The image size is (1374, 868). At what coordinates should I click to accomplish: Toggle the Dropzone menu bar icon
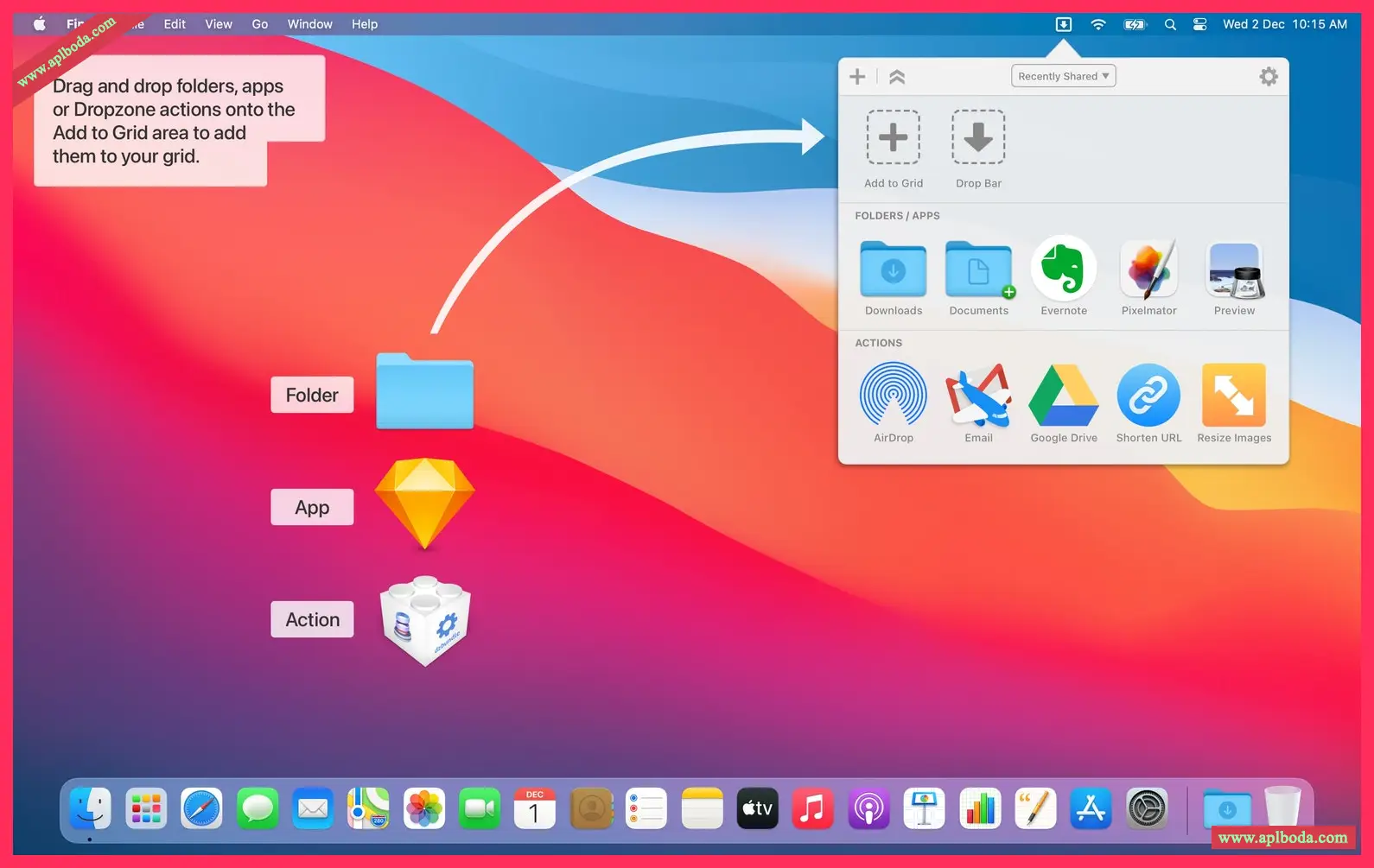point(1064,24)
